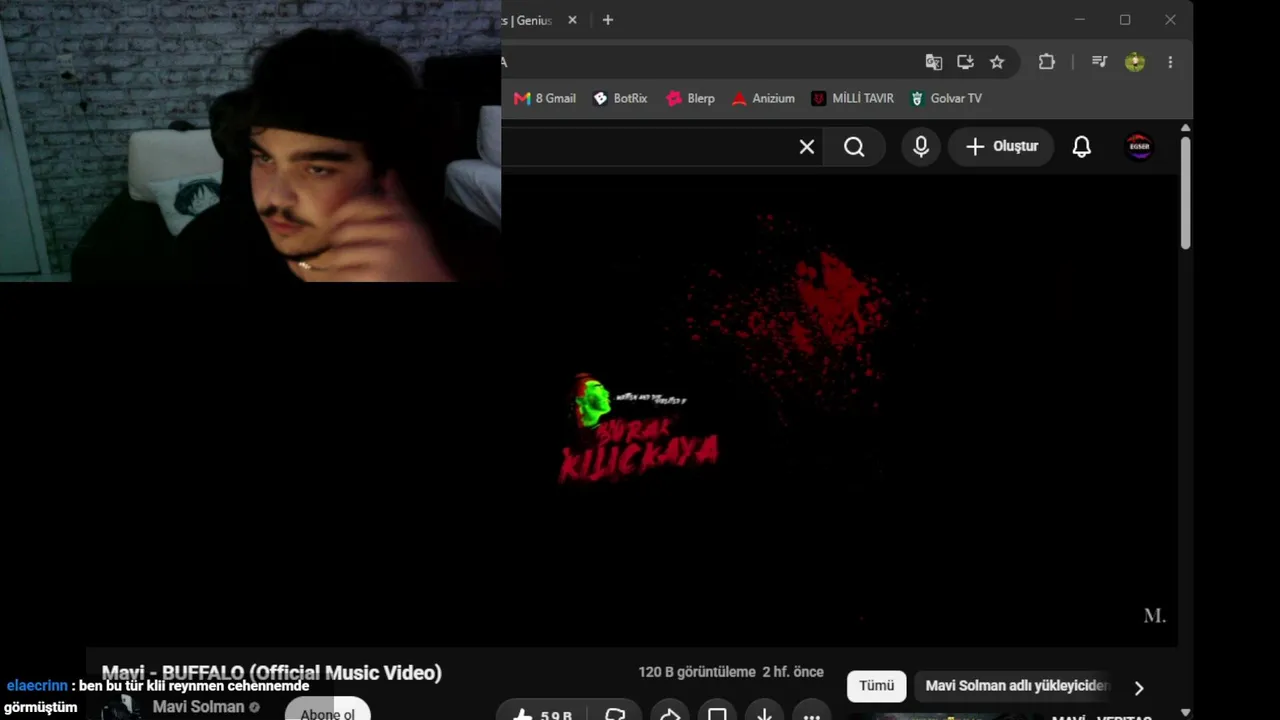This screenshot has width=1280, height=720.
Task: Open the media controls icon in Chrome toolbar
Action: (1099, 62)
